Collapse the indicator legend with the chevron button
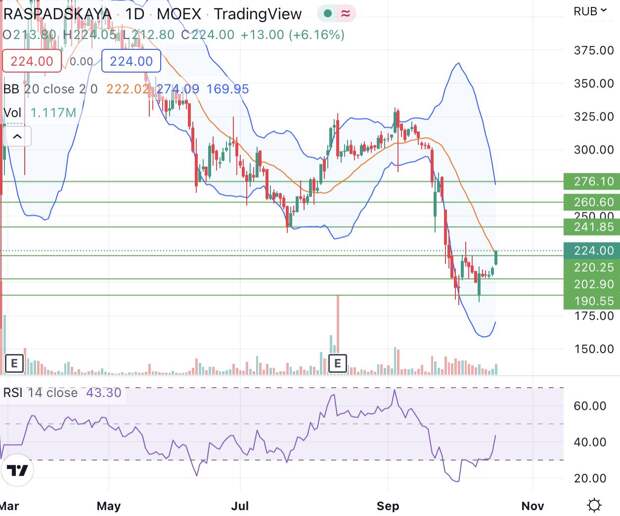620x516 pixels. [17, 137]
